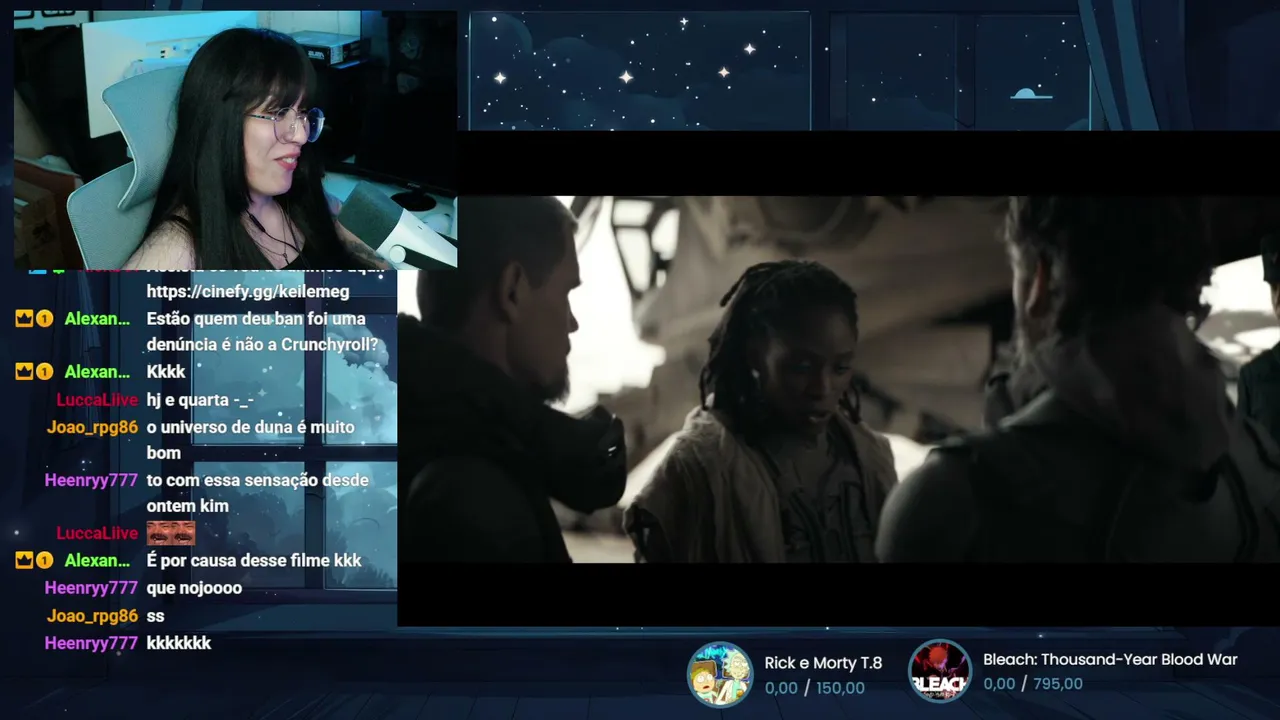Select Joao_rpg86 on the 'universo de duna' message

[92, 427]
